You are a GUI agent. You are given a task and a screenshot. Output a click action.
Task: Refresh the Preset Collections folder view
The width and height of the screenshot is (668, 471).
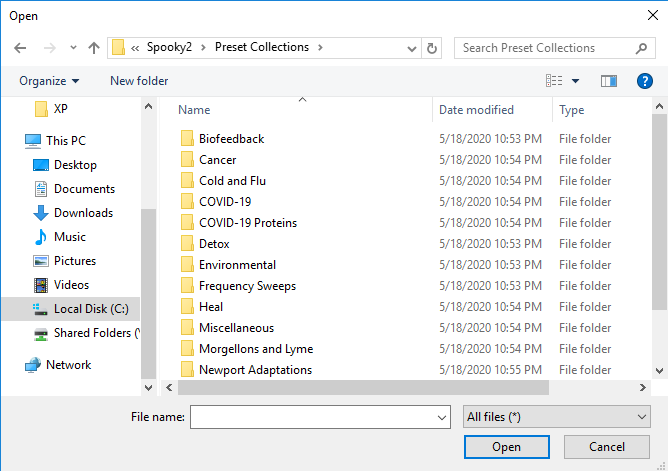click(x=432, y=48)
